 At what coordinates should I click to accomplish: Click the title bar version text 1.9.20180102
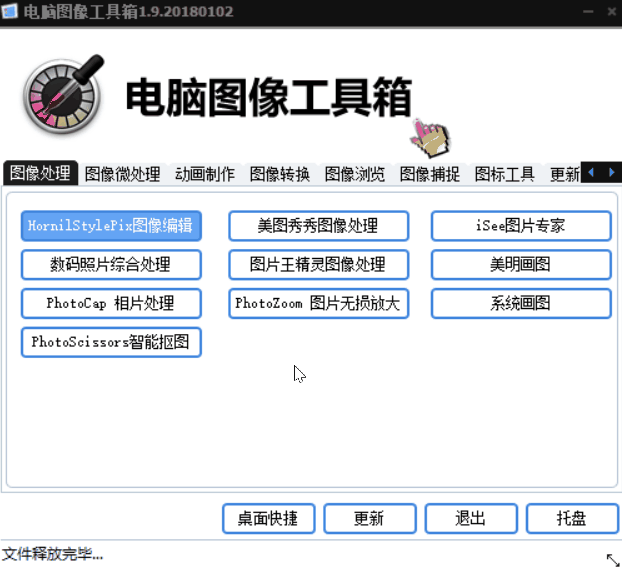[x=186, y=12]
